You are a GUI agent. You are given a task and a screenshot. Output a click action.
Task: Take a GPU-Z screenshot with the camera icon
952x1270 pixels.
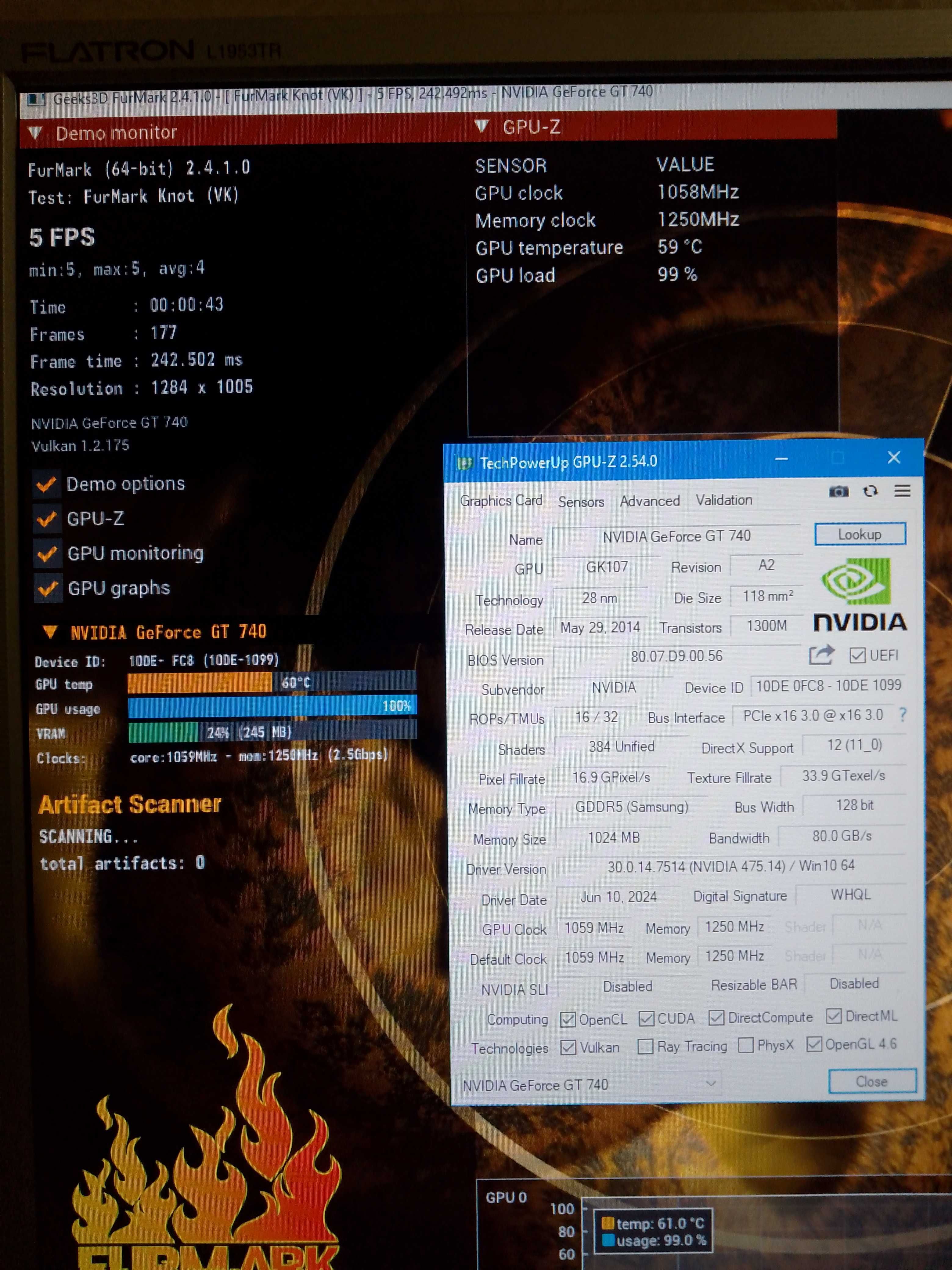pos(838,492)
